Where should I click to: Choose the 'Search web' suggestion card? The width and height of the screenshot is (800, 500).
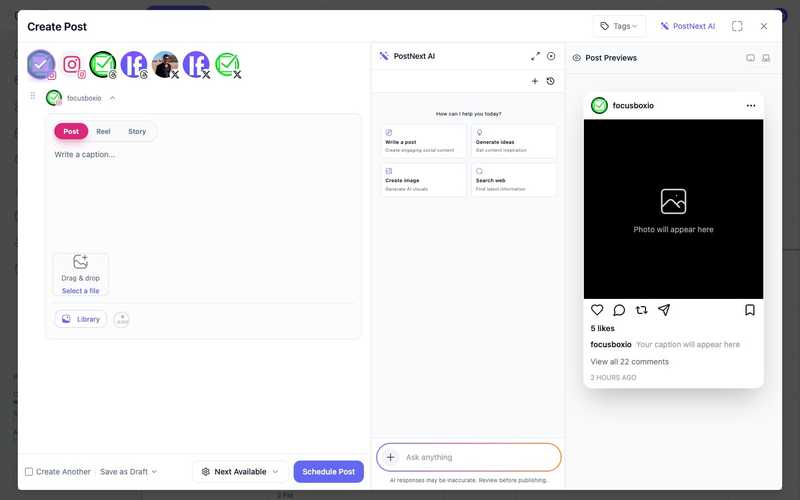tap(513, 180)
